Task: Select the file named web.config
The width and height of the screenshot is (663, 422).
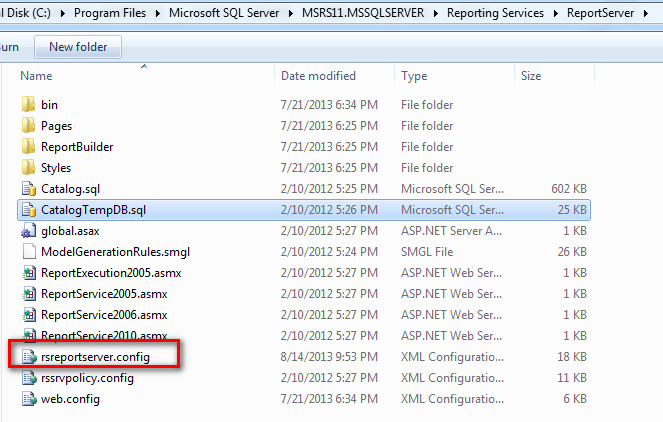Action: click(x=70, y=399)
